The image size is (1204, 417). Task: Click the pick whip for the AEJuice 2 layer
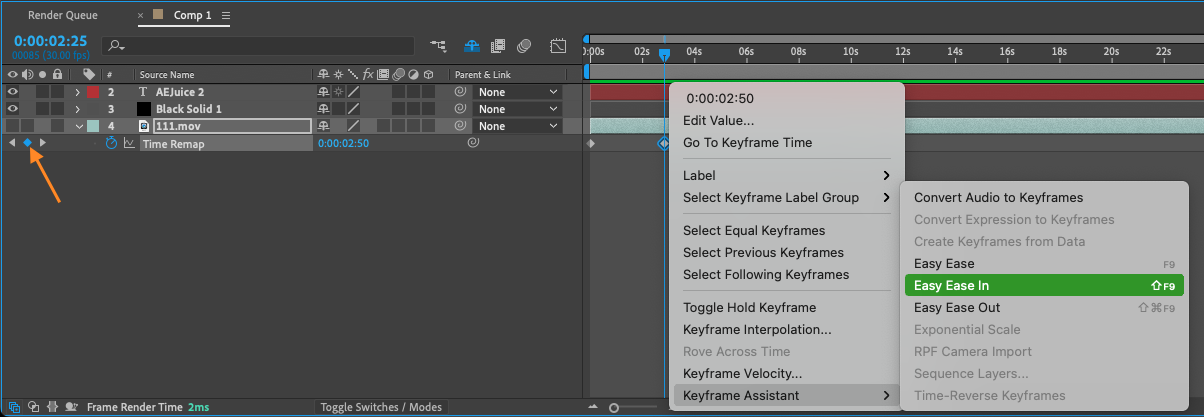click(x=460, y=92)
